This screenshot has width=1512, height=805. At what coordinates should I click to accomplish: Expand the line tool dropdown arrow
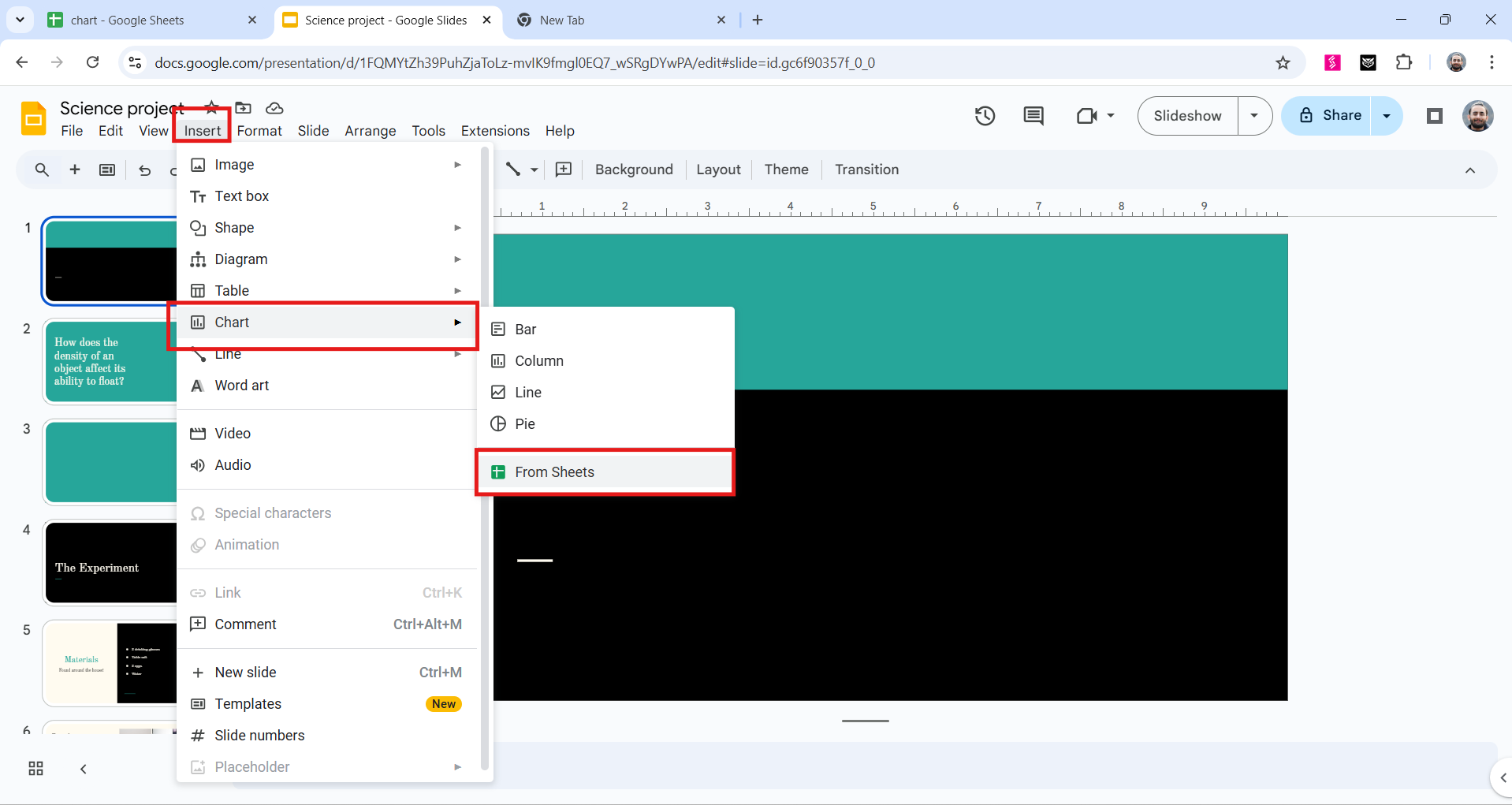(x=534, y=170)
